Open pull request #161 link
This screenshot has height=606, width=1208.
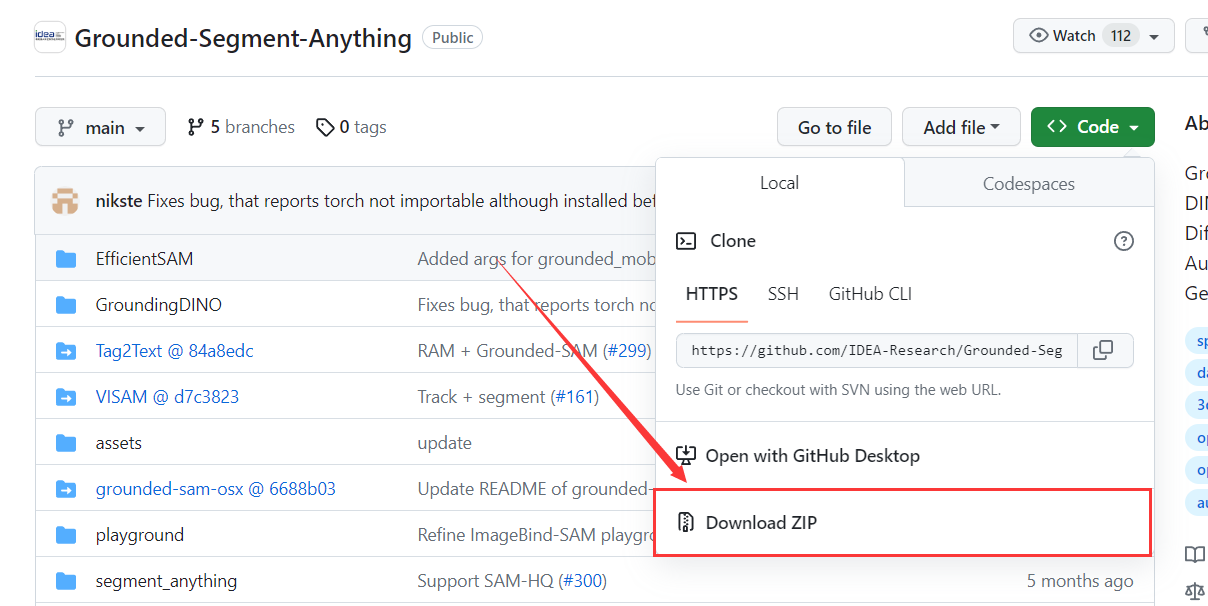coord(574,397)
